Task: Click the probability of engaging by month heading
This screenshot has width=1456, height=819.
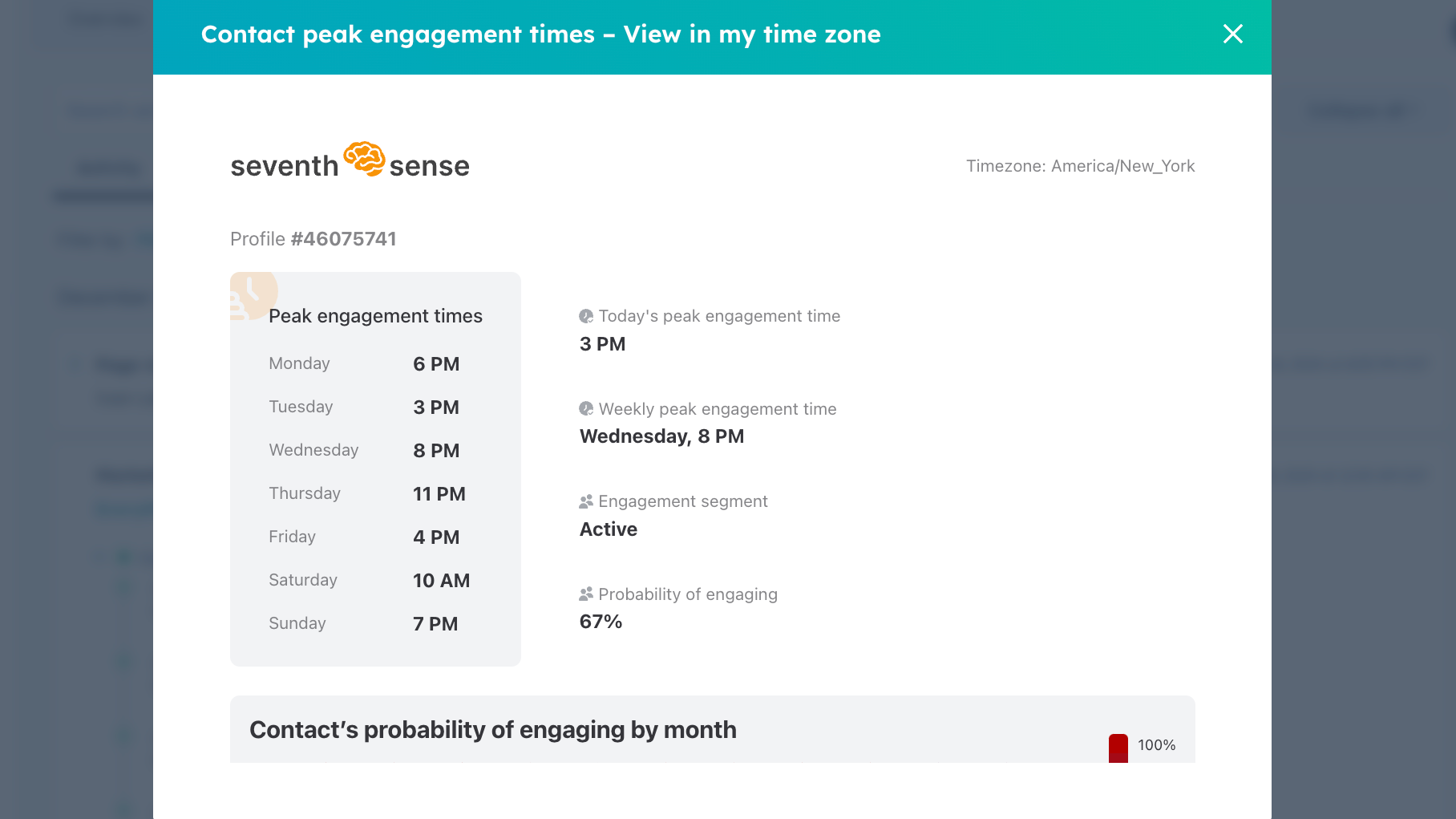Action: click(492, 730)
